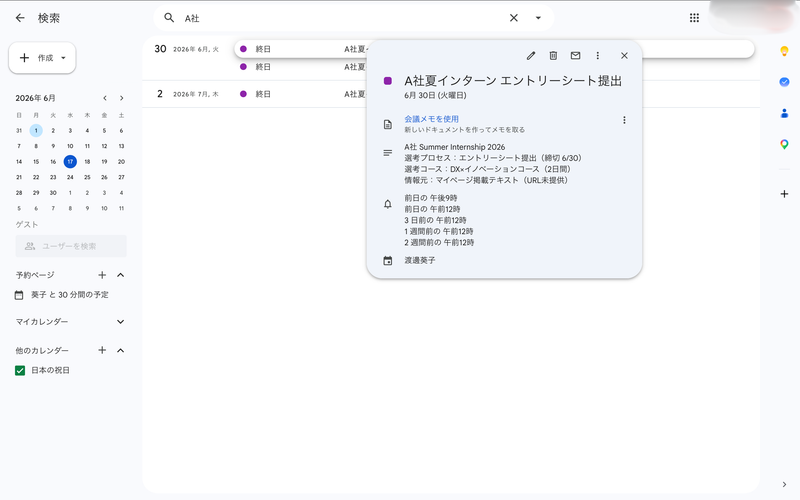The width and height of the screenshot is (800, 500).
Task: Clear the search text with the X
Action: point(514,18)
